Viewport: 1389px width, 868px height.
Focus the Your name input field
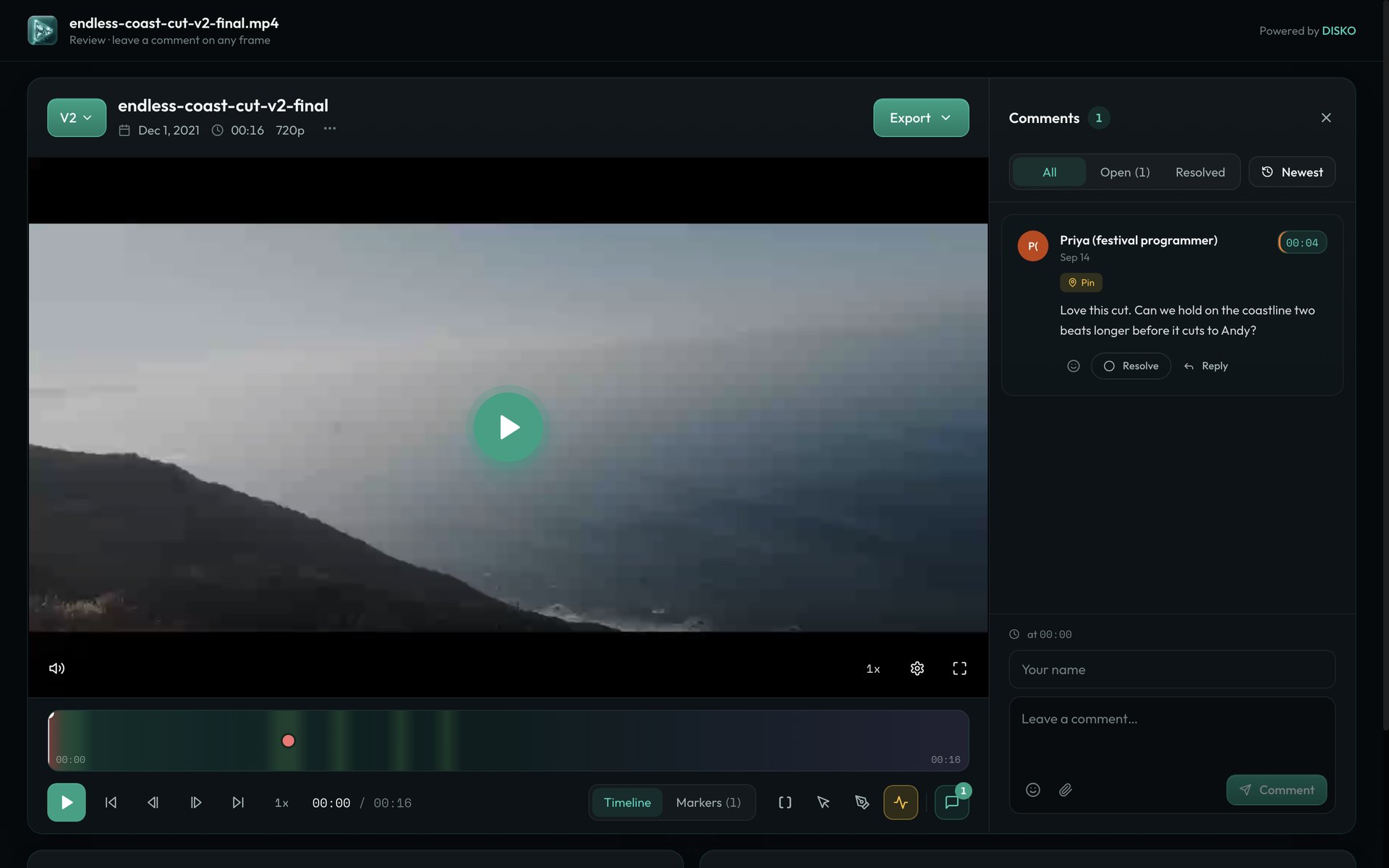(x=1172, y=670)
